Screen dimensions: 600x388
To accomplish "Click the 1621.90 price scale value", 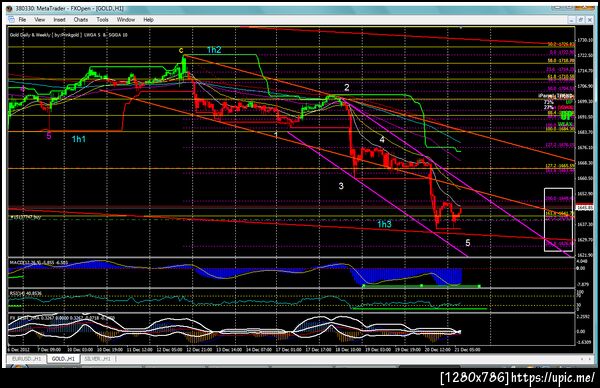I will click(x=585, y=255).
